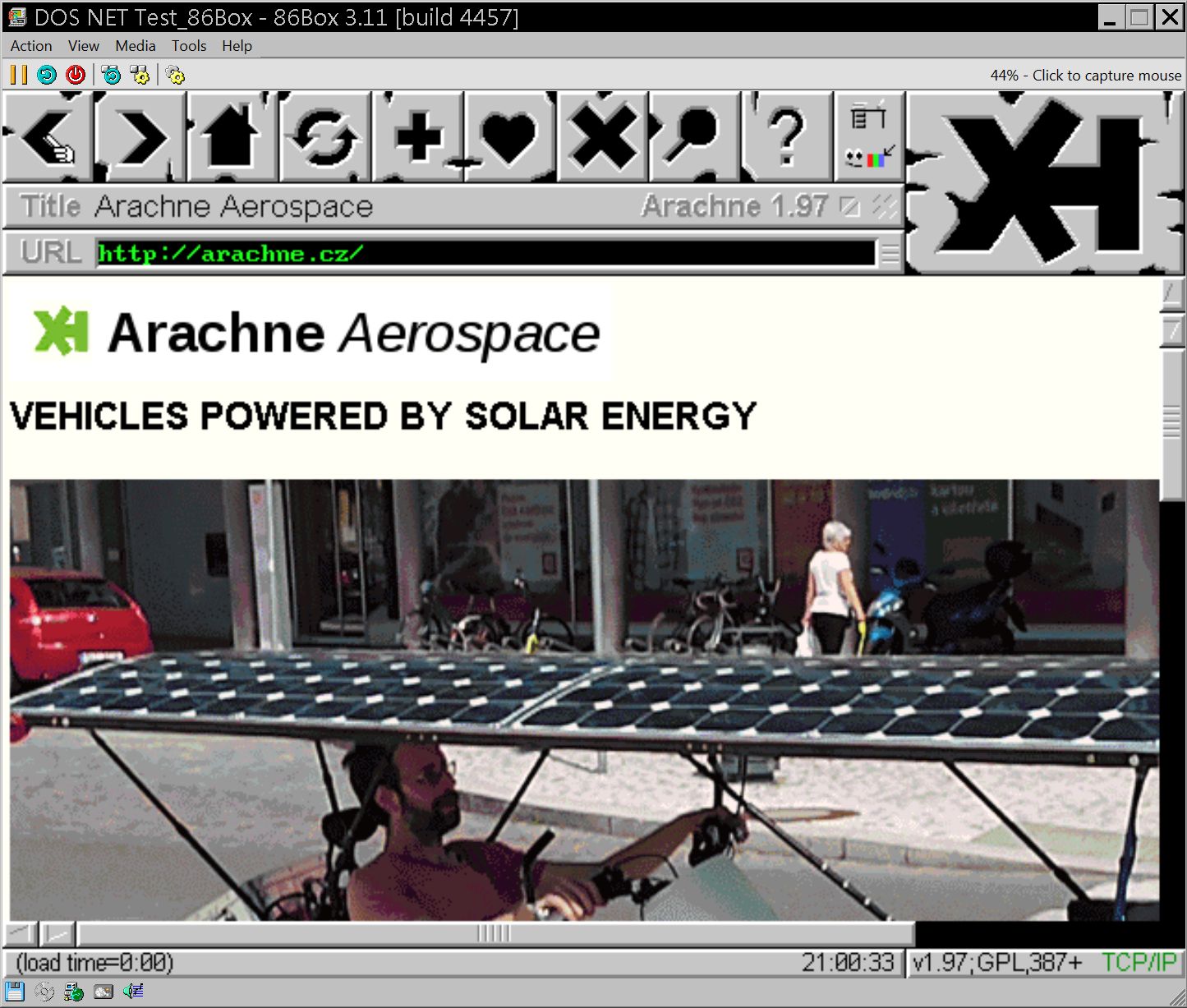Open Arachne help question mark button
This screenshot has width=1187, height=1008.
coord(787,136)
